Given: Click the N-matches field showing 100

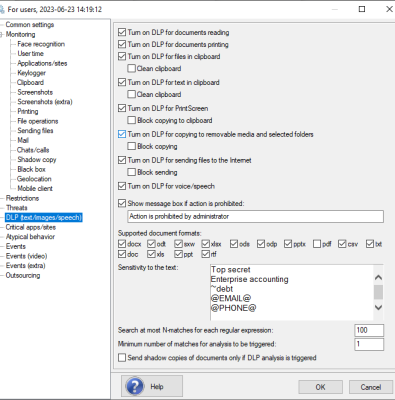Looking at the screenshot, I should (x=369, y=330).
